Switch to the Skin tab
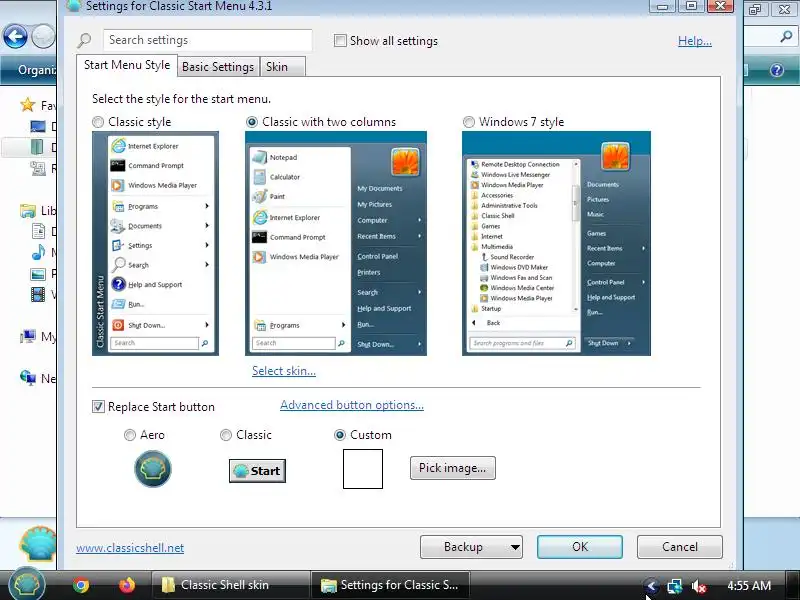Viewport: 800px width, 600px height. [x=282, y=67]
